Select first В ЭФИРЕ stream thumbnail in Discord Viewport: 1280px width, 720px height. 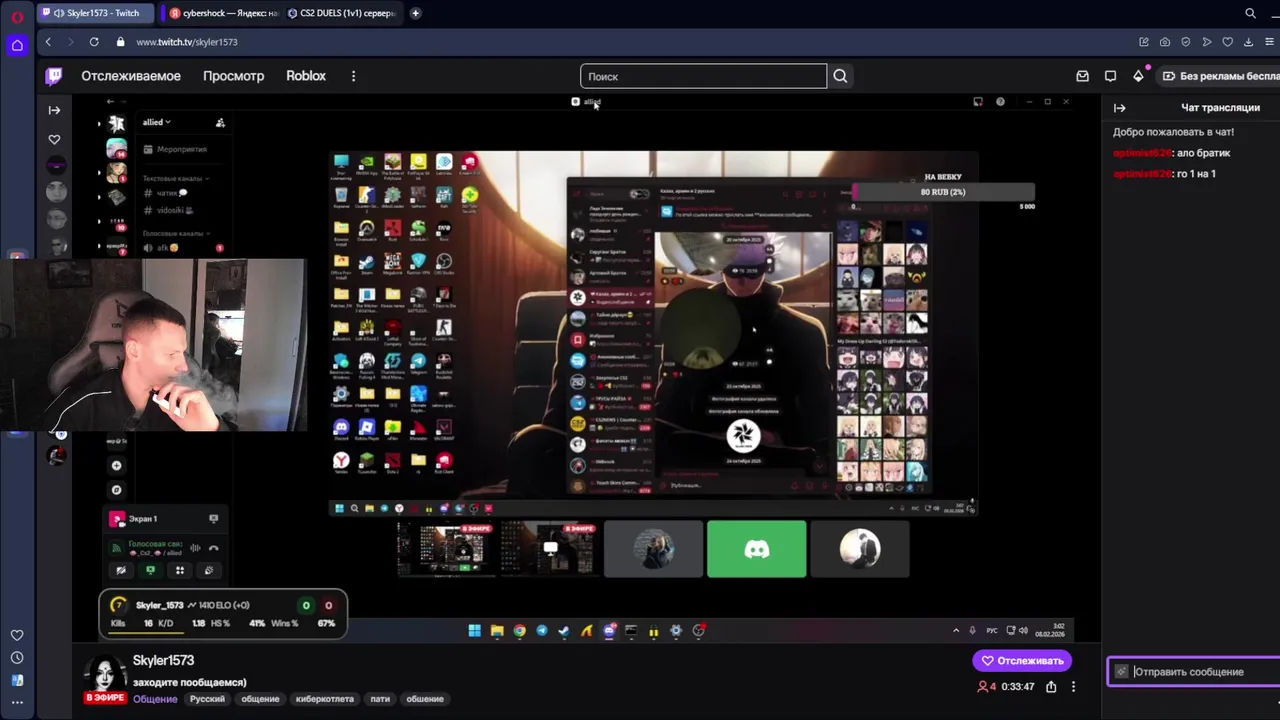point(447,549)
